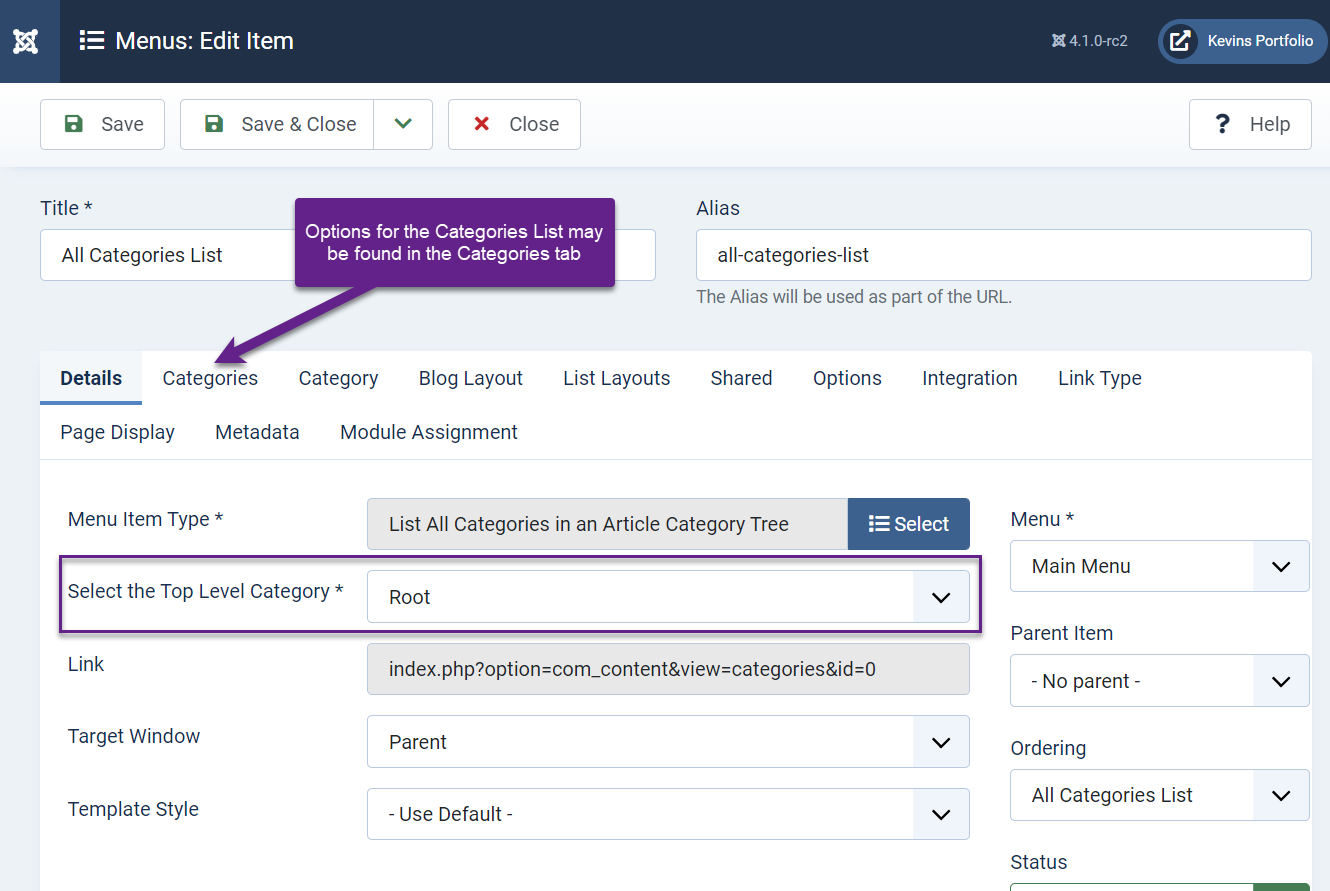Click the Menus list icon in header

tap(92, 41)
